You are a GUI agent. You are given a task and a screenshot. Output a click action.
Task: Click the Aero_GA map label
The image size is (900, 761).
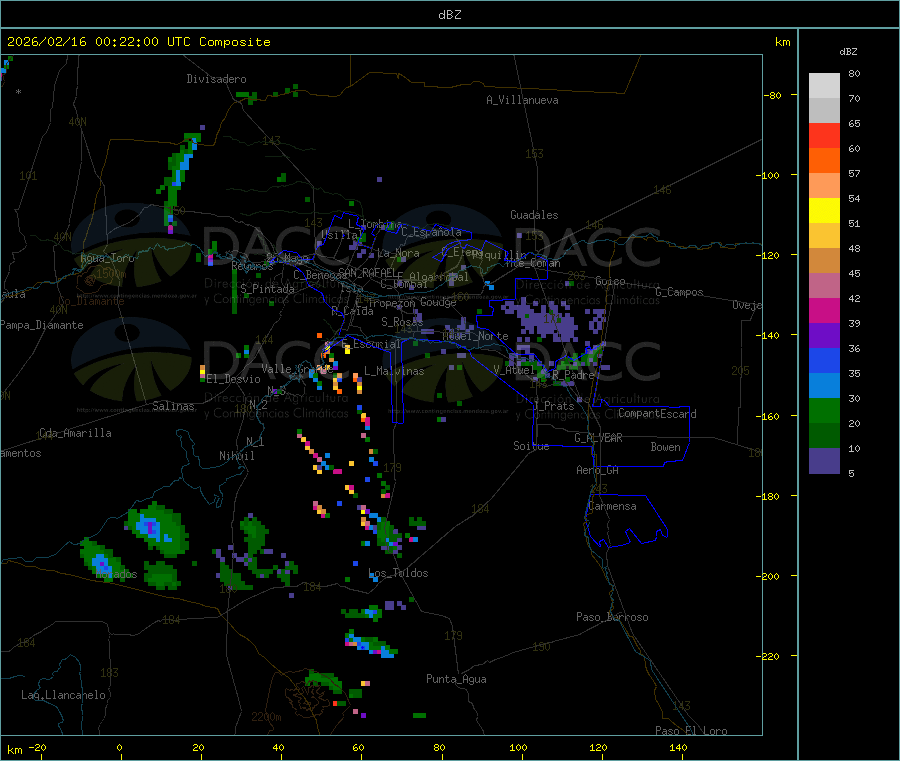click(x=598, y=470)
